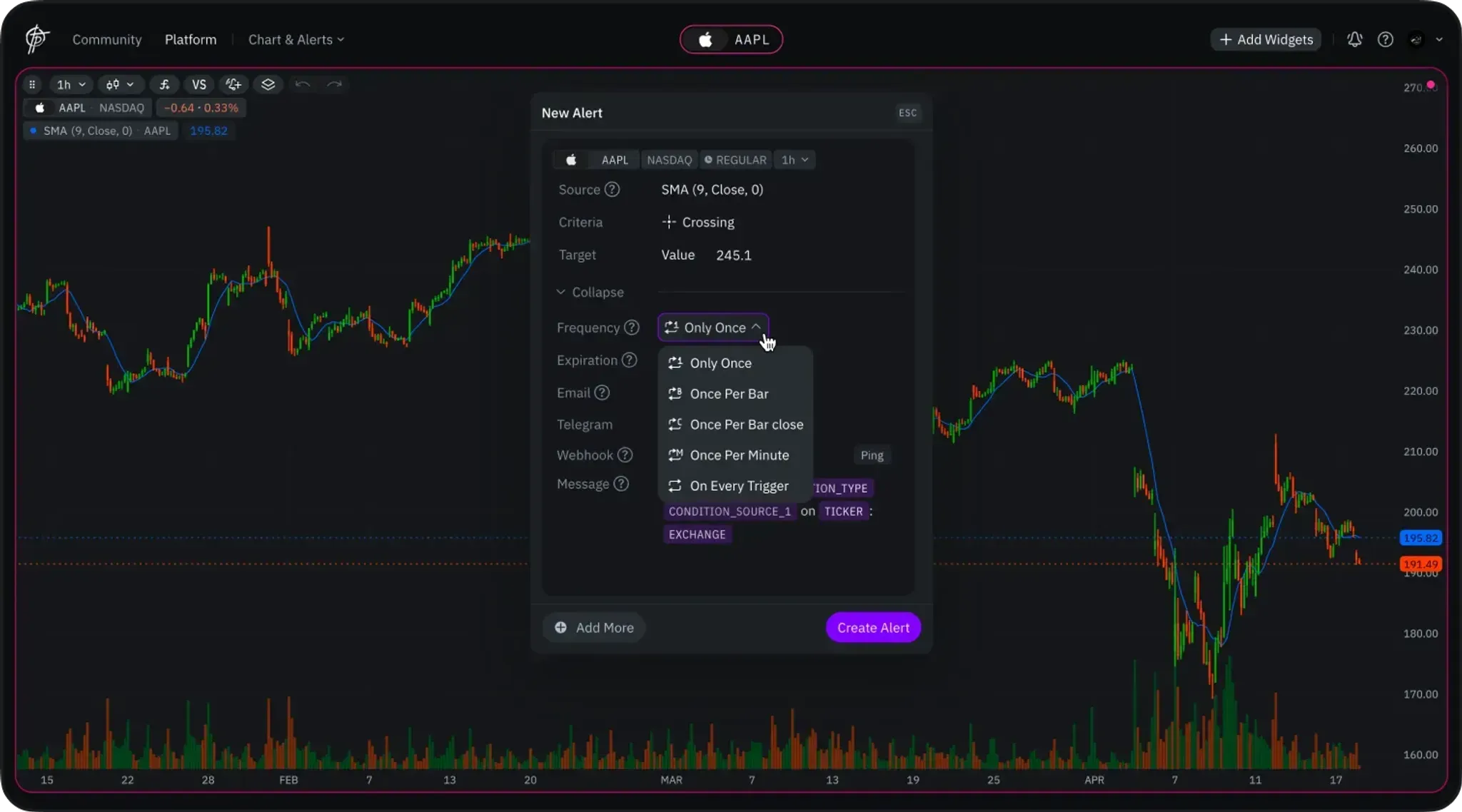Click the VS compare symbol button
Viewport: 1462px width, 812px height.
(199, 84)
